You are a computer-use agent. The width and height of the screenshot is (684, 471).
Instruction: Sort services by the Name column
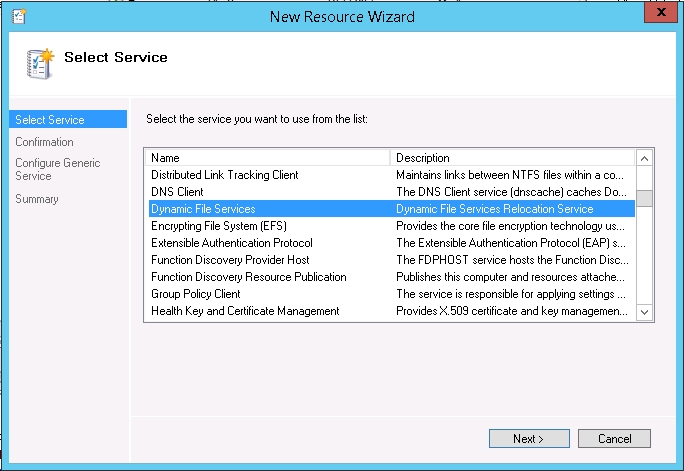[268, 158]
